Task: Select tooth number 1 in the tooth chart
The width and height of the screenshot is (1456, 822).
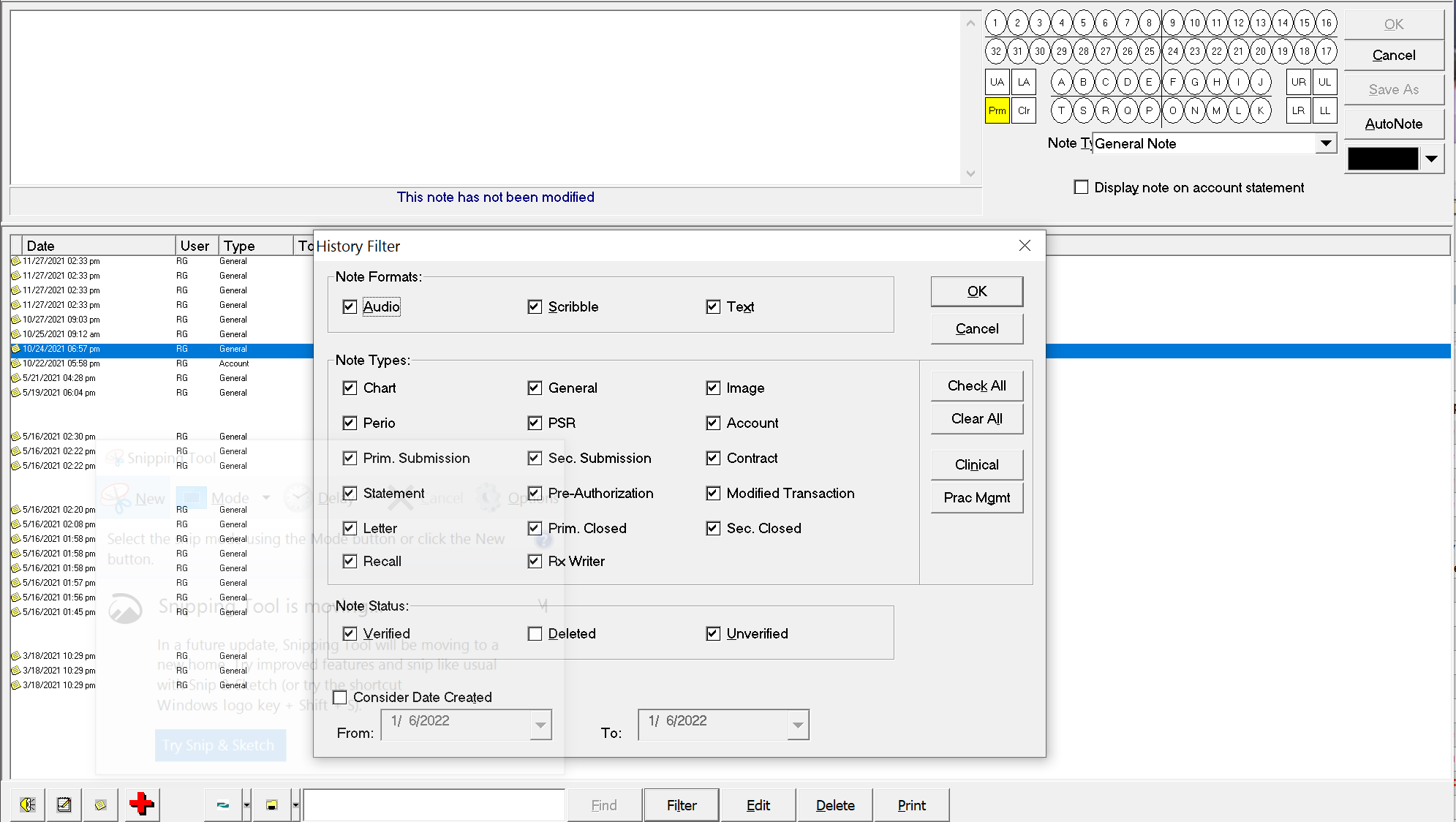Action: pyautogui.click(x=995, y=22)
